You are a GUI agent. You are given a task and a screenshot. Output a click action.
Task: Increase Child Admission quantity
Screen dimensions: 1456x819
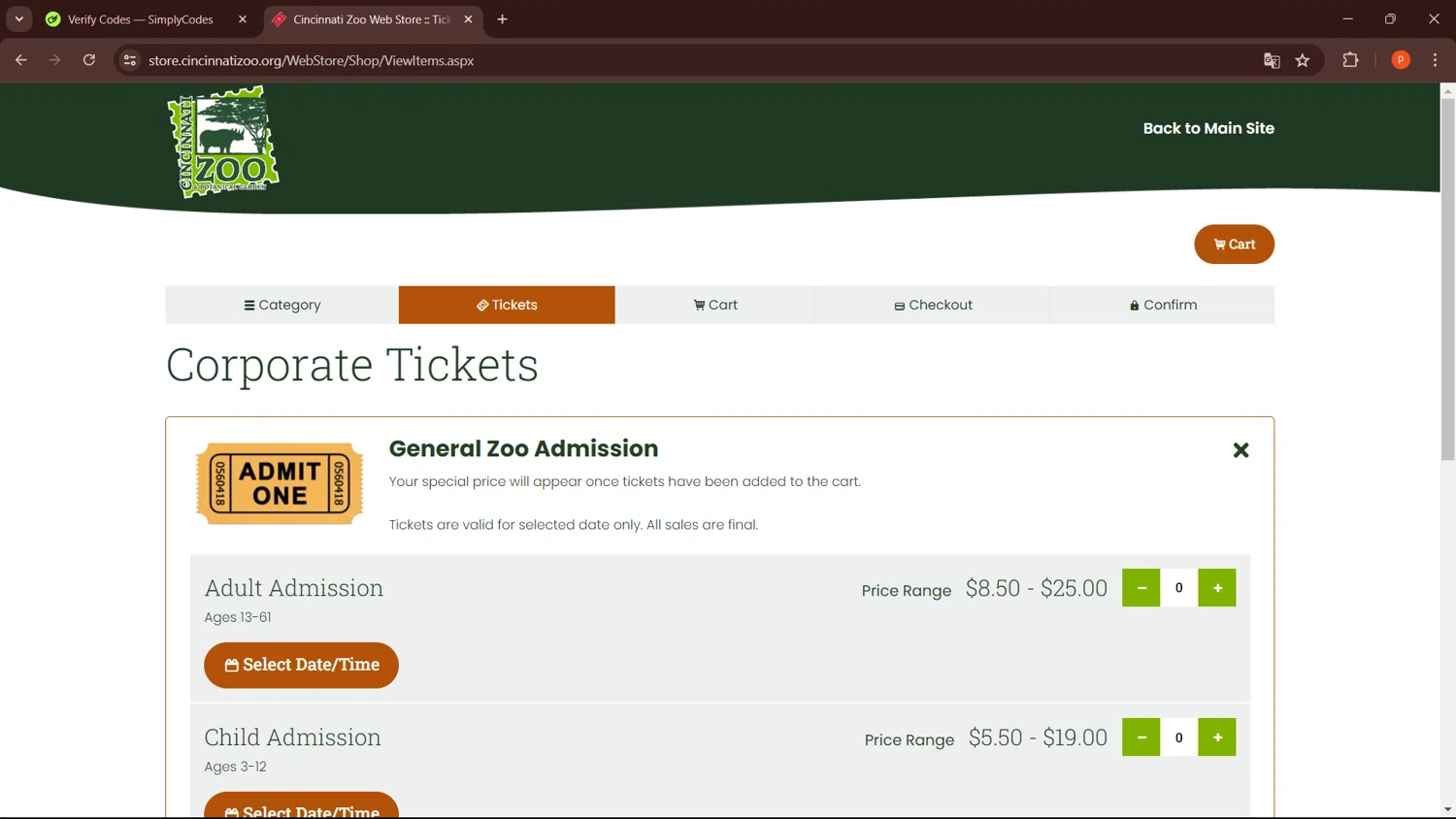point(1217,737)
